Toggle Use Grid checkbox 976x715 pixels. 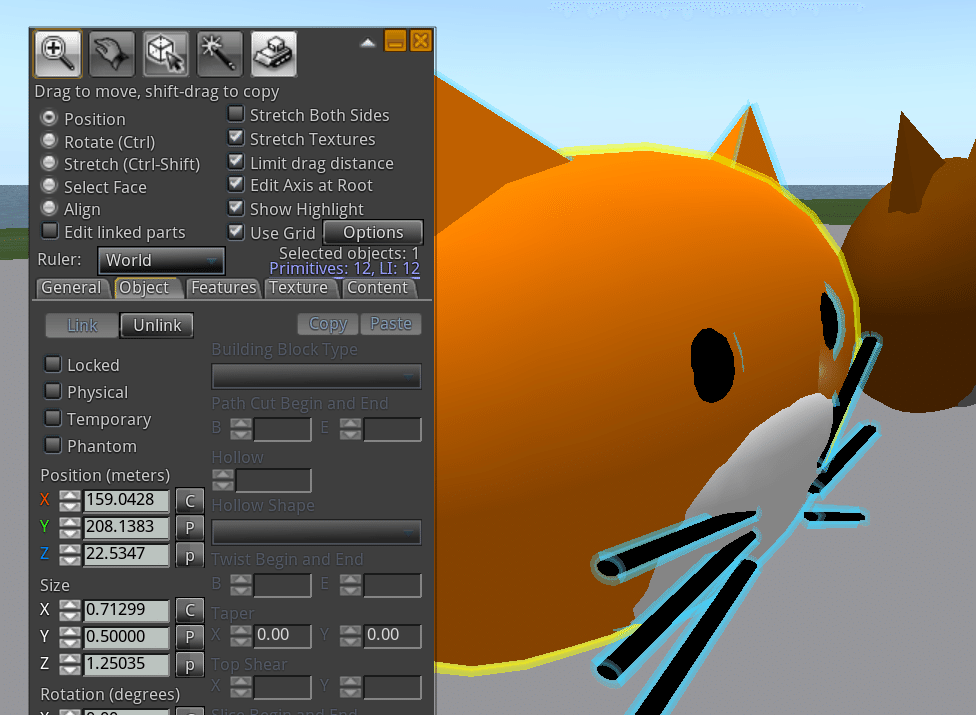pyautogui.click(x=236, y=231)
